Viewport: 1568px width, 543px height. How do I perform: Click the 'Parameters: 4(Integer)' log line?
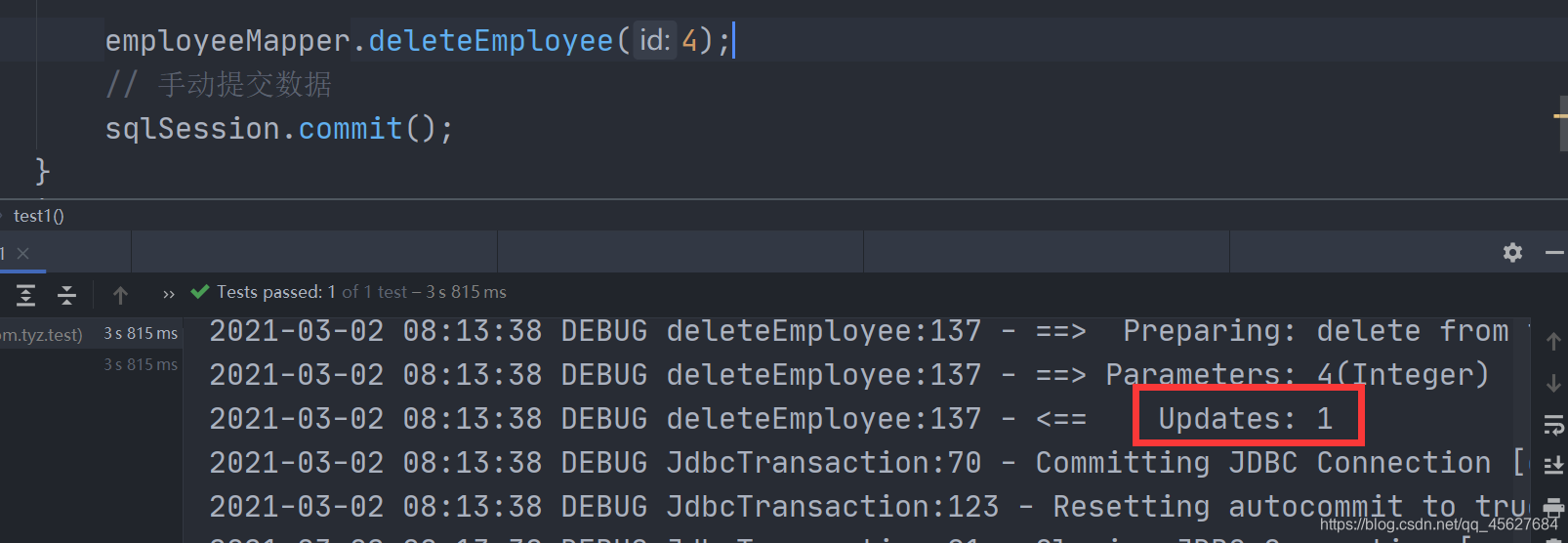849,375
